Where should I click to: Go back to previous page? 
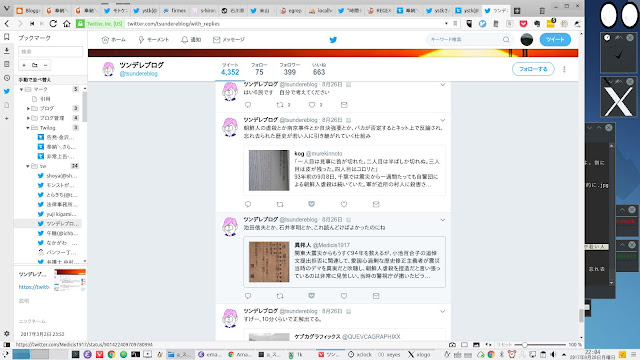pos(7,24)
